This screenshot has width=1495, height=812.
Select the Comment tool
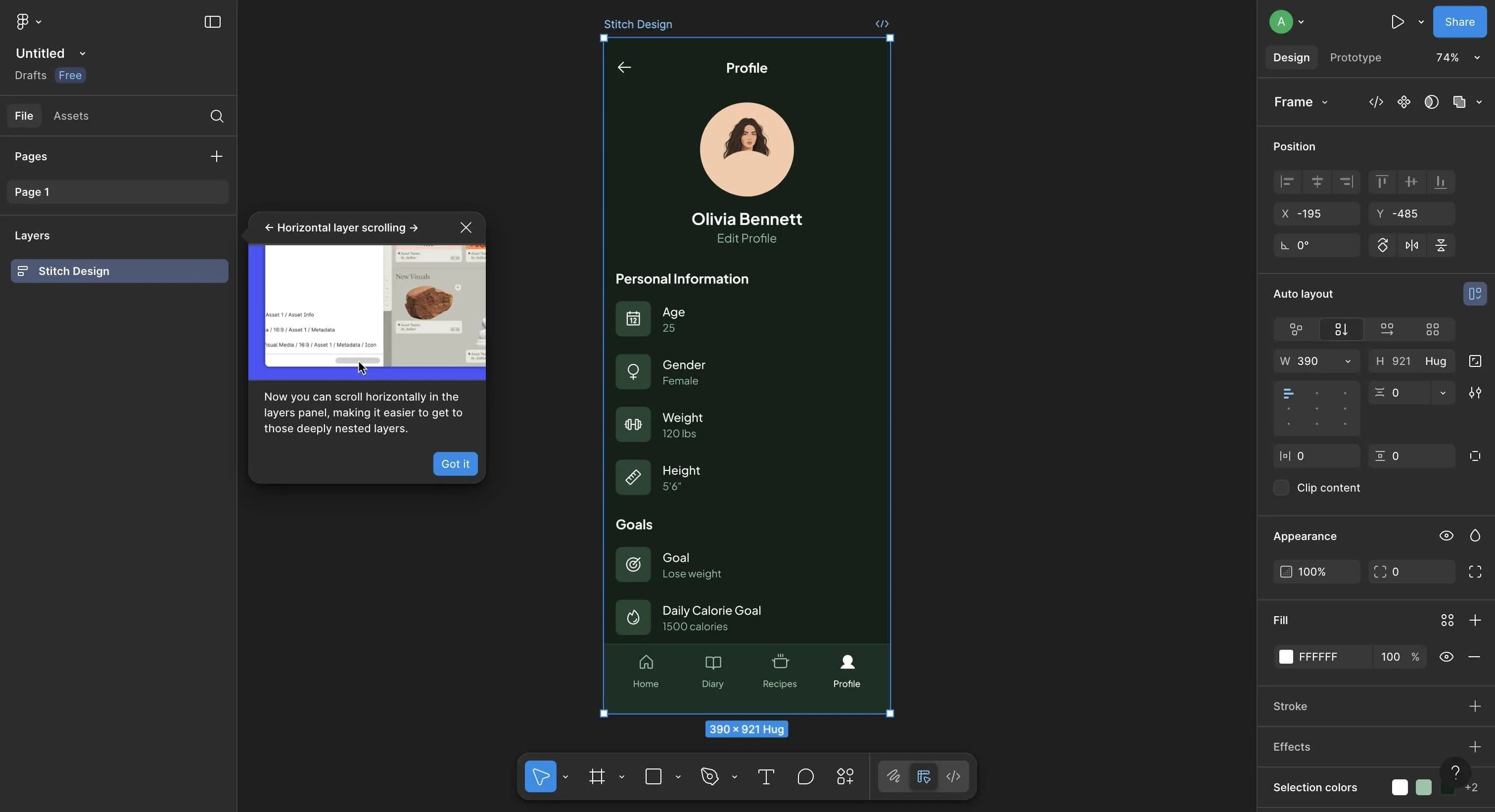[x=805, y=776]
